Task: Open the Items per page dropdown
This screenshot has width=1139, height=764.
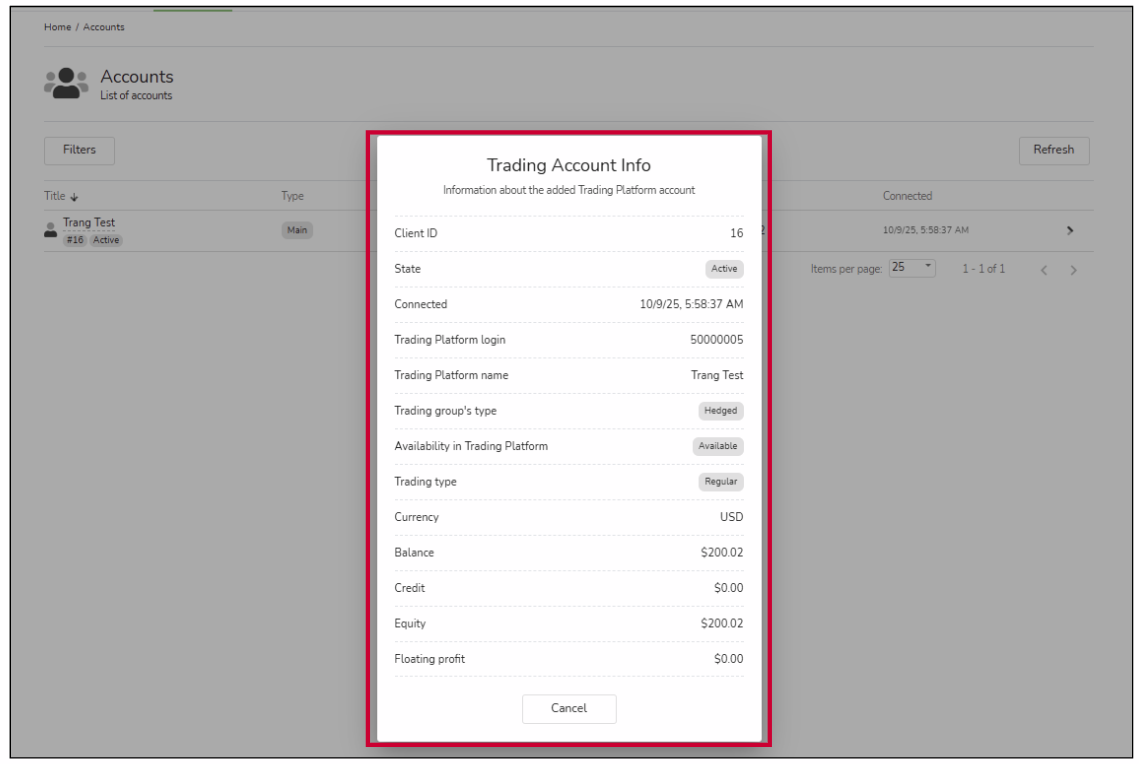Action: tap(912, 269)
